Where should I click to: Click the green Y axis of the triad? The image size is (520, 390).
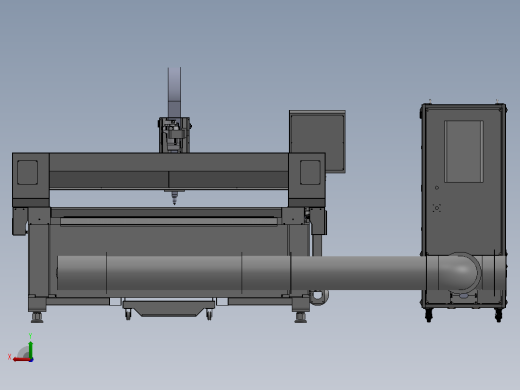click(x=31, y=349)
